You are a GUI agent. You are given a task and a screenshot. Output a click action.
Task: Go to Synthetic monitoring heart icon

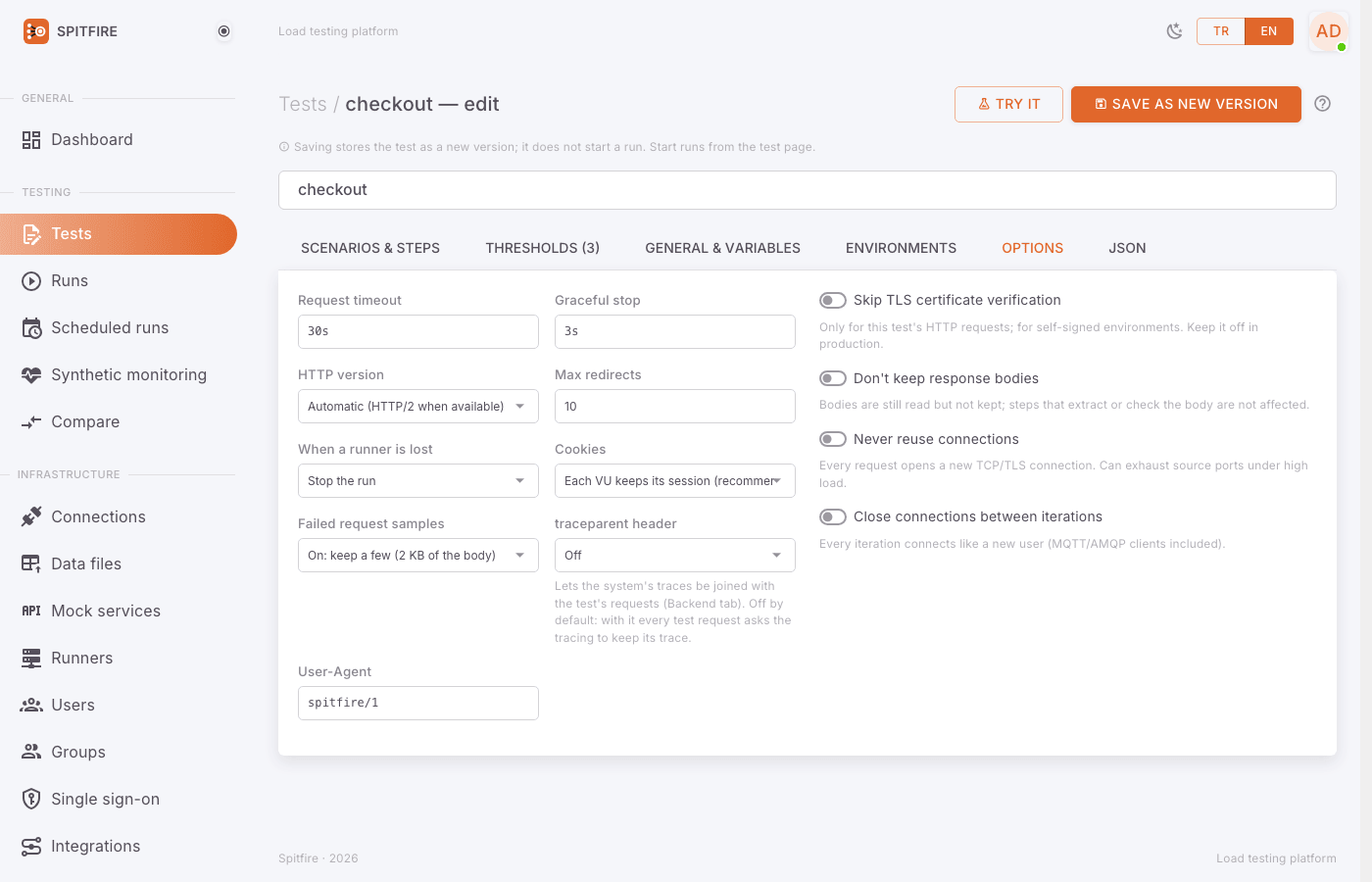coord(31,374)
